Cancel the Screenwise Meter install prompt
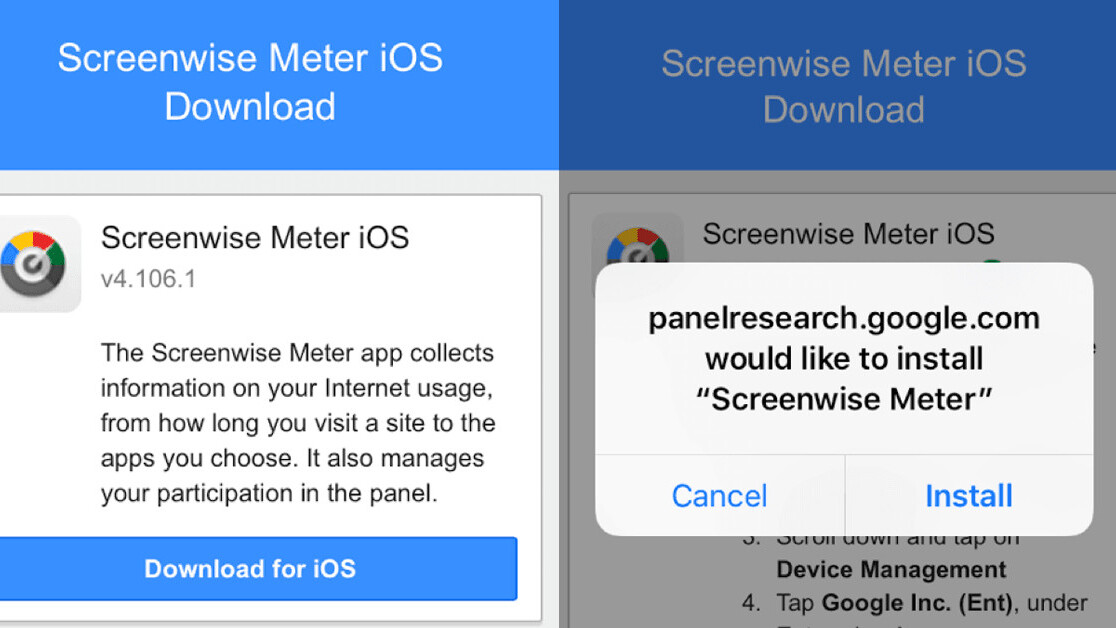This screenshot has width=1116, height=628. point(719,496)
